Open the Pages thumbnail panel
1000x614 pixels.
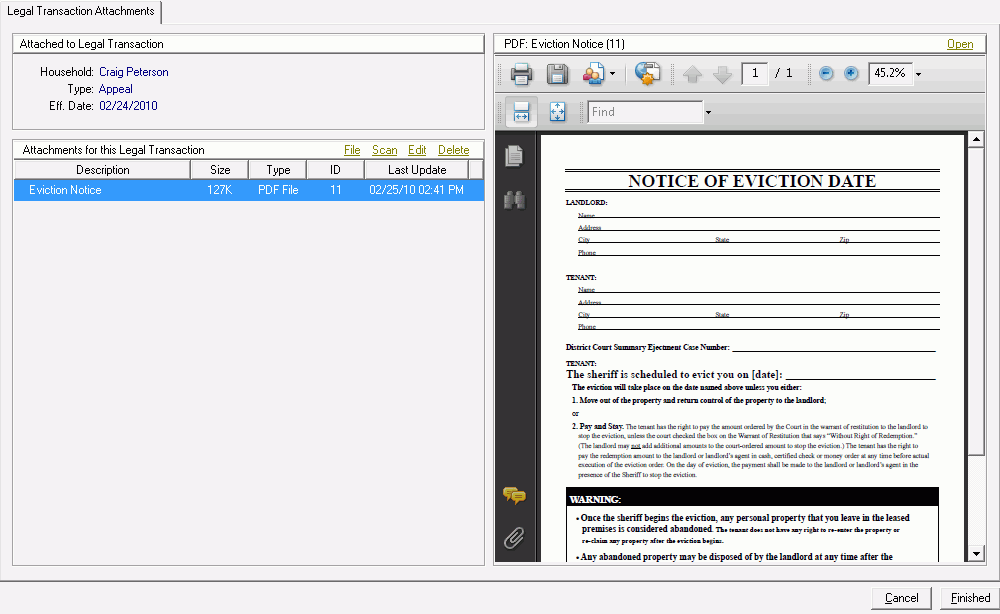pos(514,155)
